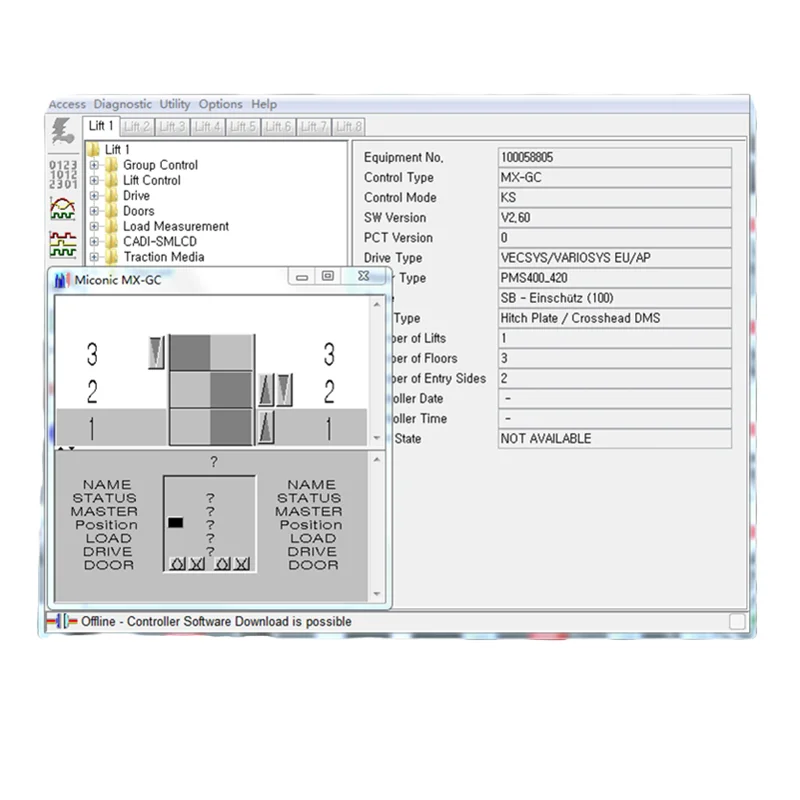Click the lightning connect icon in sidebar
This screenshot has height=800, width=800.
(x=63, y=130)
